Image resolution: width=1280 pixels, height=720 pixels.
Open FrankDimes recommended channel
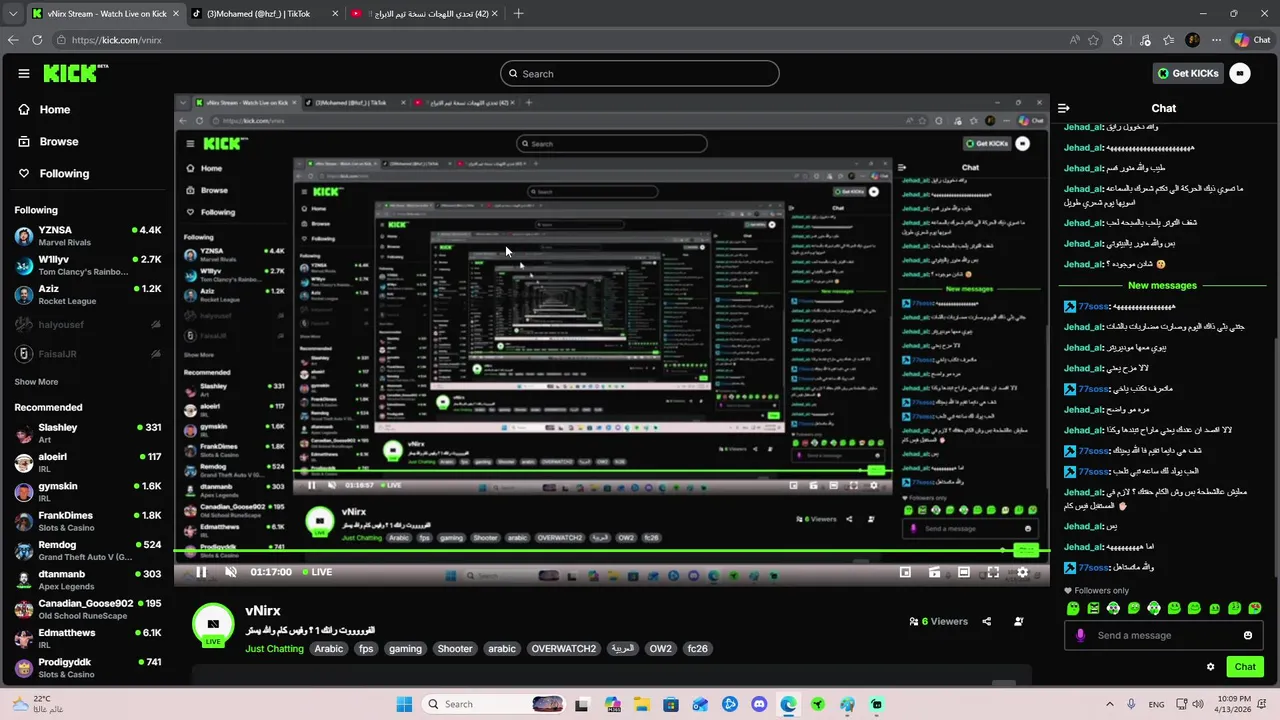point(88,521)
